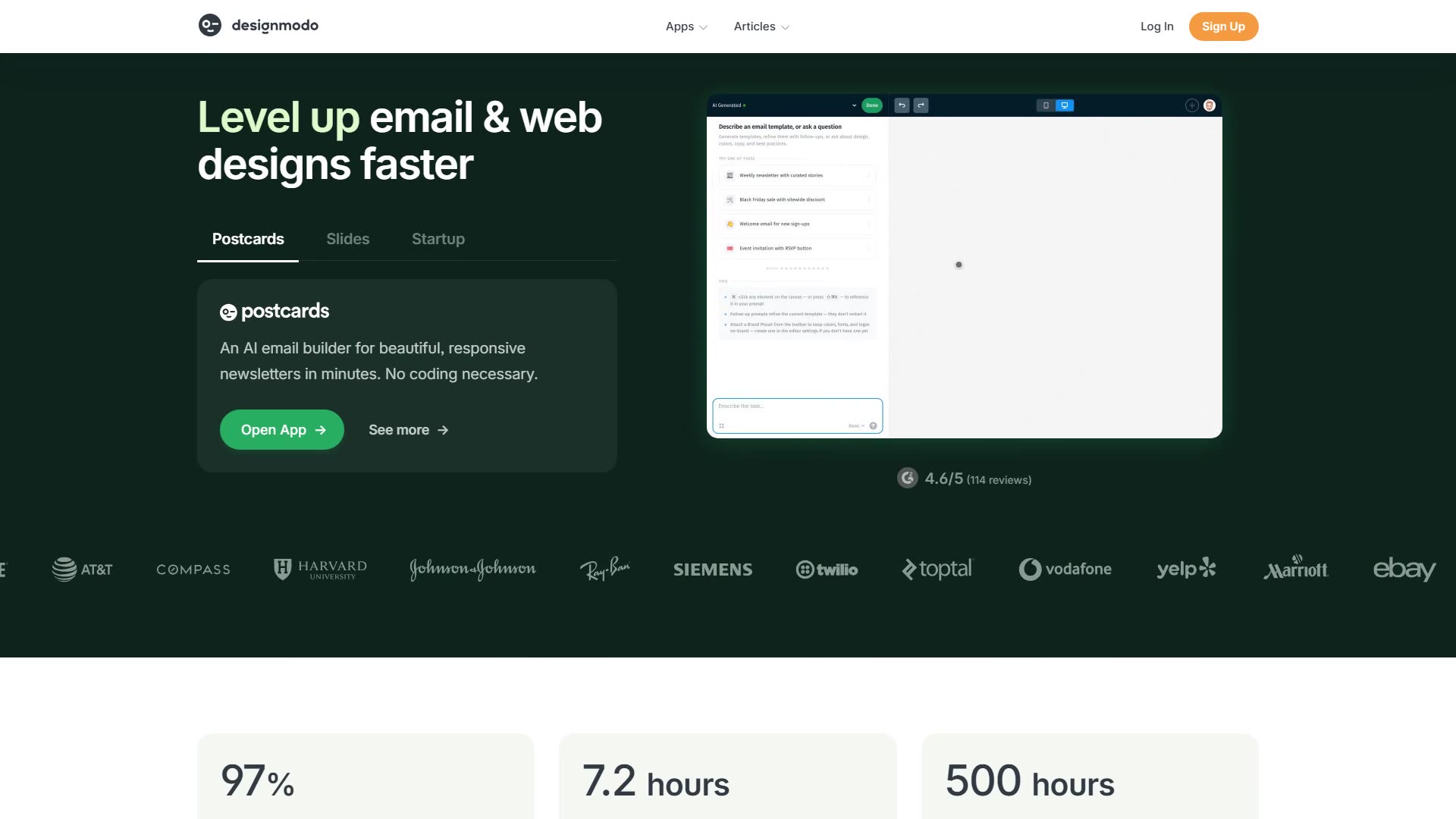
Task: Click the G2 rating badge icon
Action: coord(908,478)
